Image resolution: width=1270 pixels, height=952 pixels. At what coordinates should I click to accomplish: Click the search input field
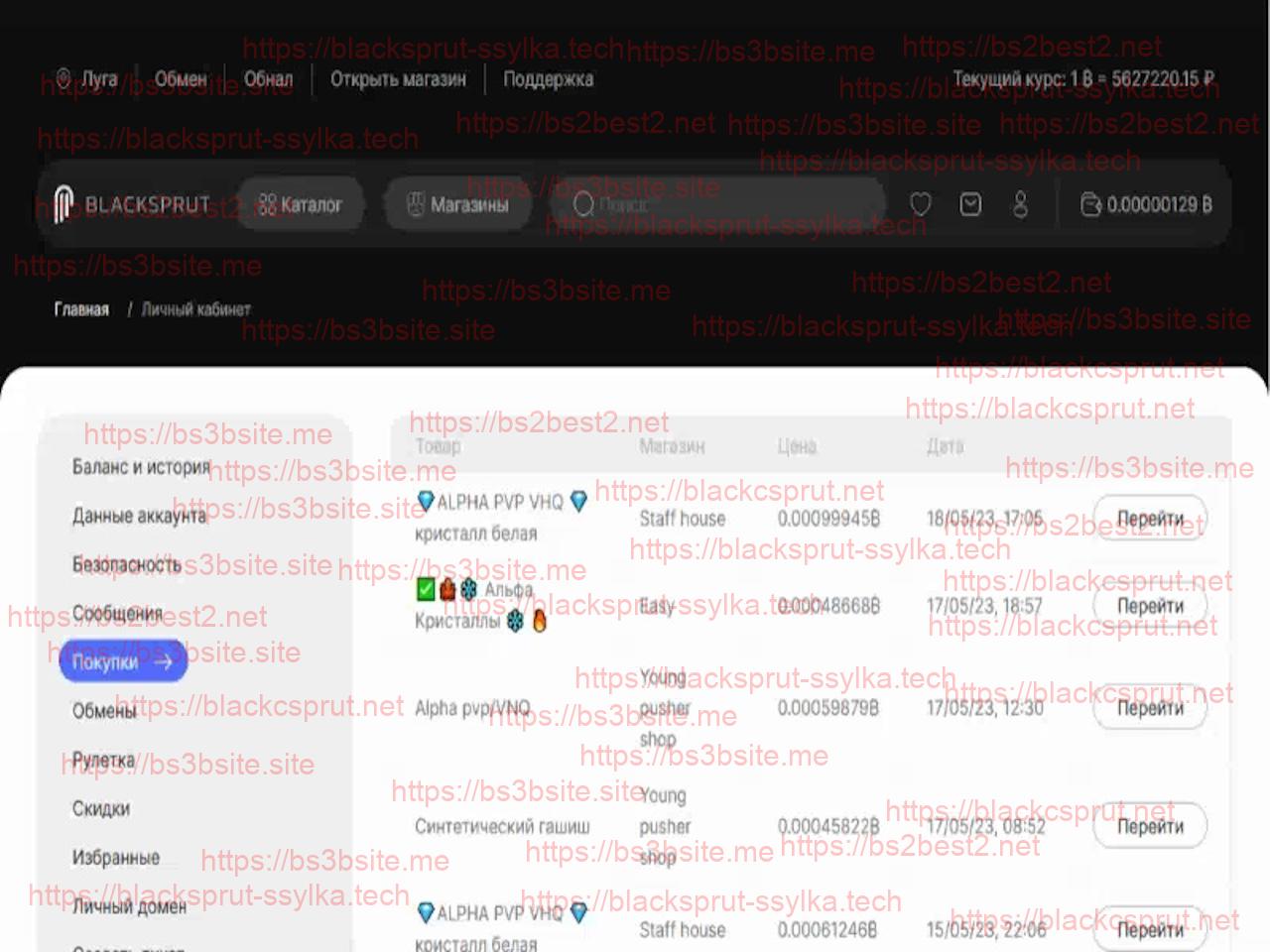(x=717, y=204)
